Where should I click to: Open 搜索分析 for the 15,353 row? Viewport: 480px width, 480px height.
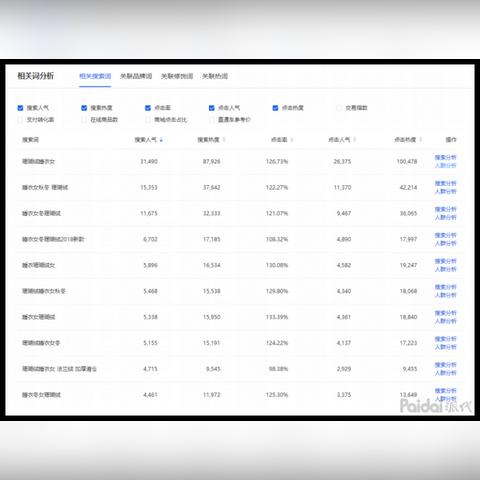pos(445,183)
